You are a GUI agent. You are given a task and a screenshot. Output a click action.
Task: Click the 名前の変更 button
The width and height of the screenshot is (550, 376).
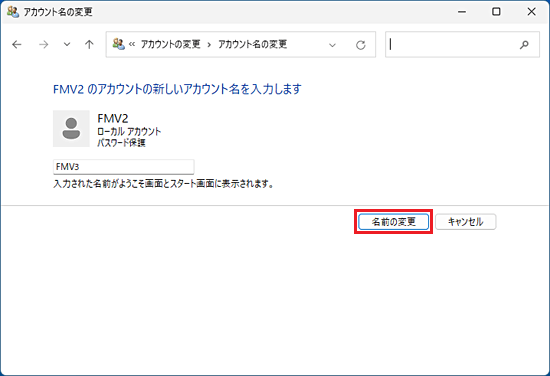pyautogui.click(x=393, y=222)
